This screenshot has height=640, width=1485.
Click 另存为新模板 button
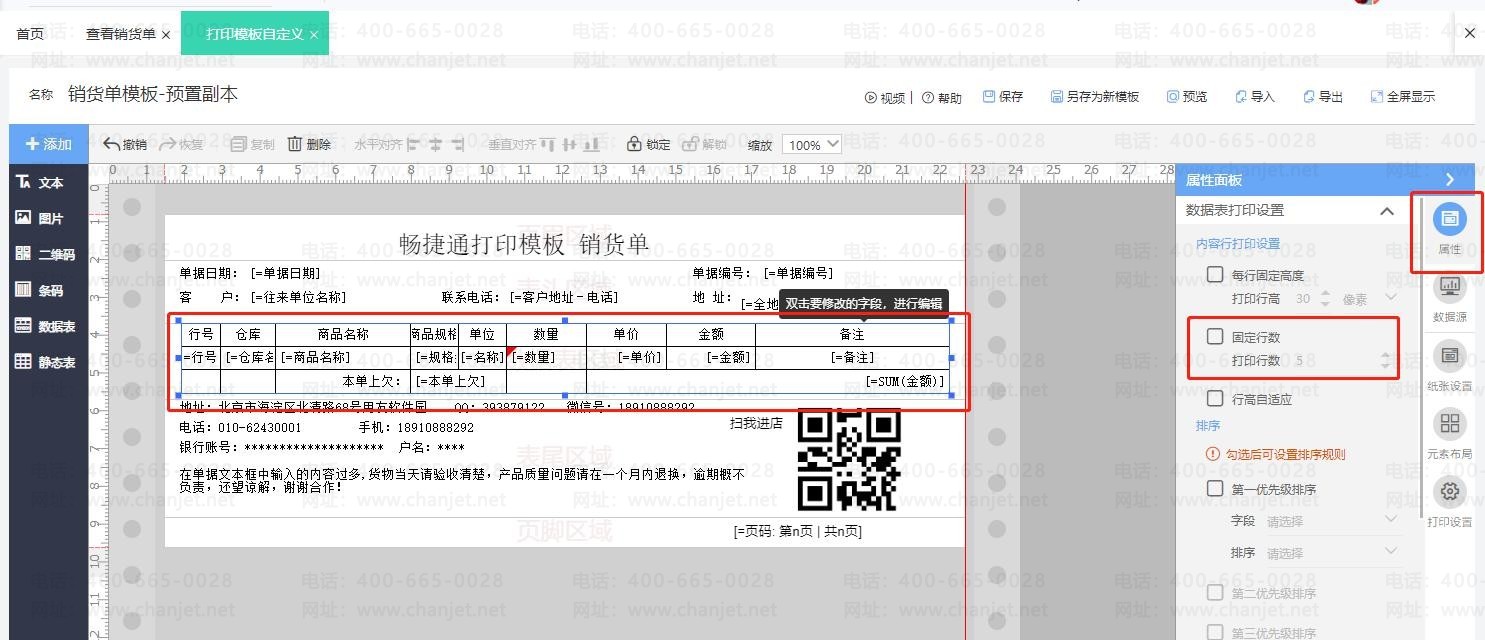tap(1095, 97)
